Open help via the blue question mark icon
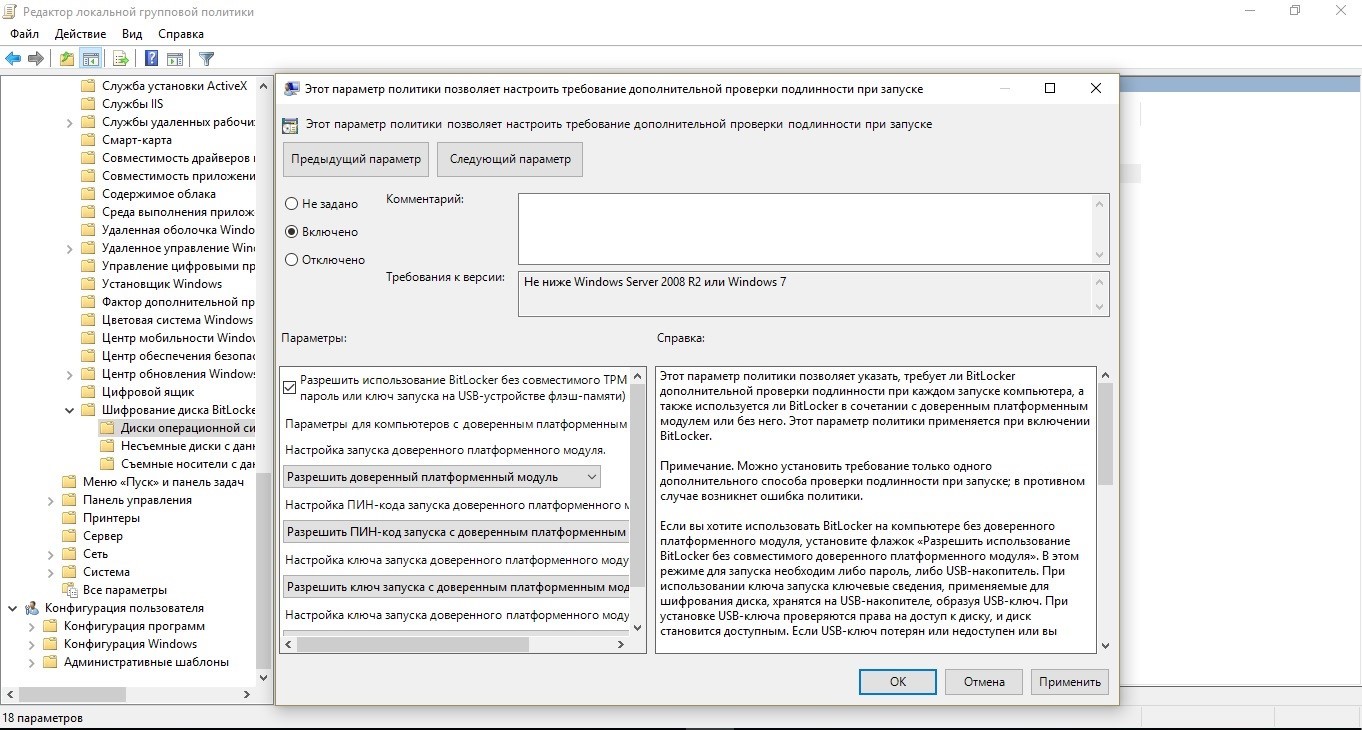The image size is (1362, 730). (152, 58)
